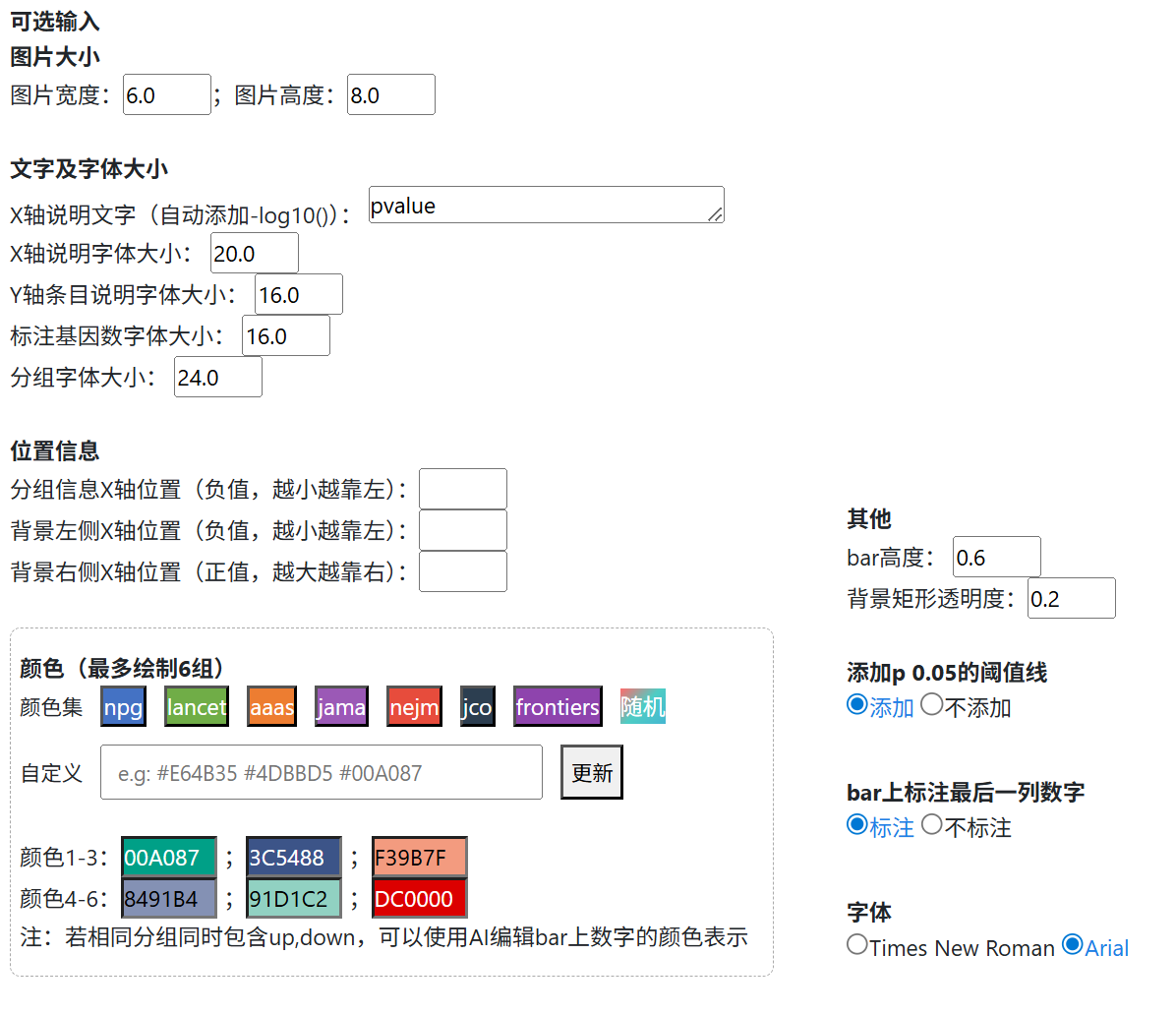Click the 图片宽度 width field
This screenshot has height=1015, width=1176.
click(x=166, y=94)
